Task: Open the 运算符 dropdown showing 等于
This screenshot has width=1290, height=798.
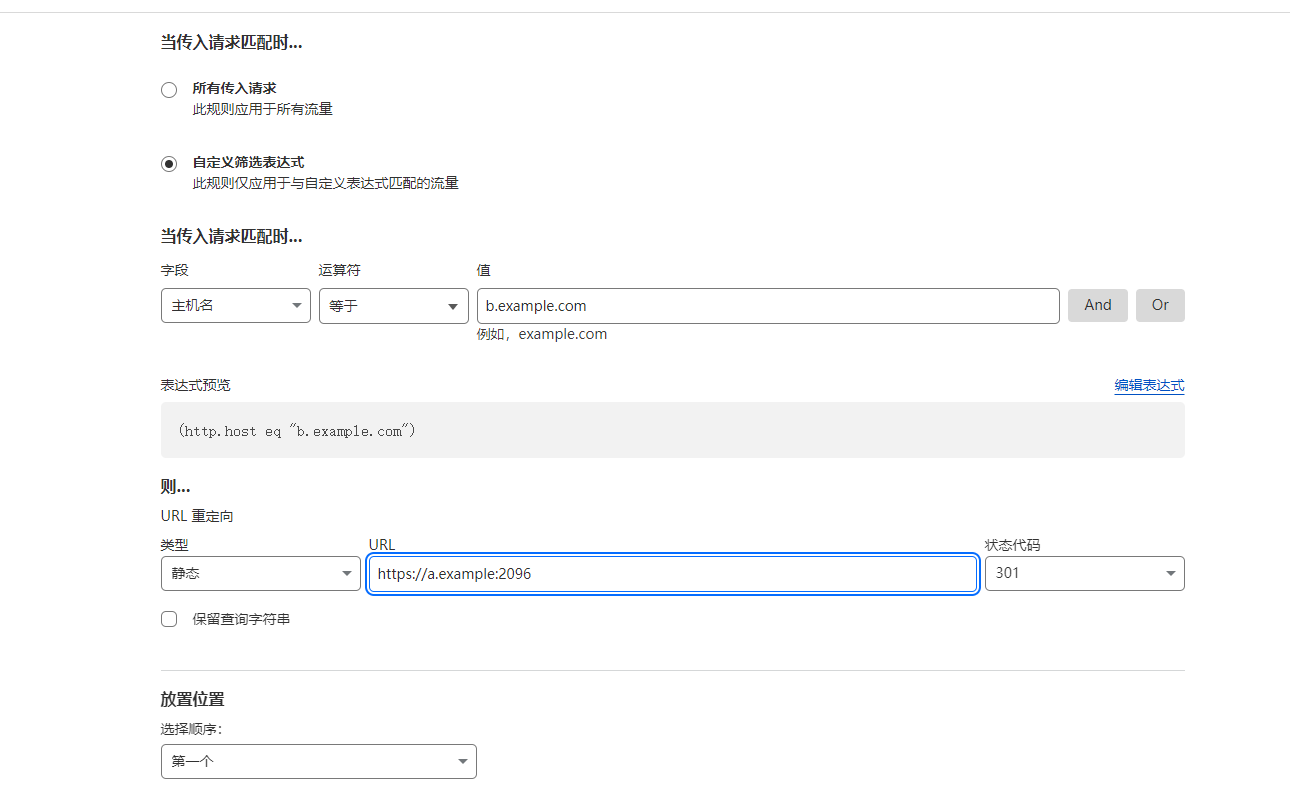Action: [x=393, y=306]
